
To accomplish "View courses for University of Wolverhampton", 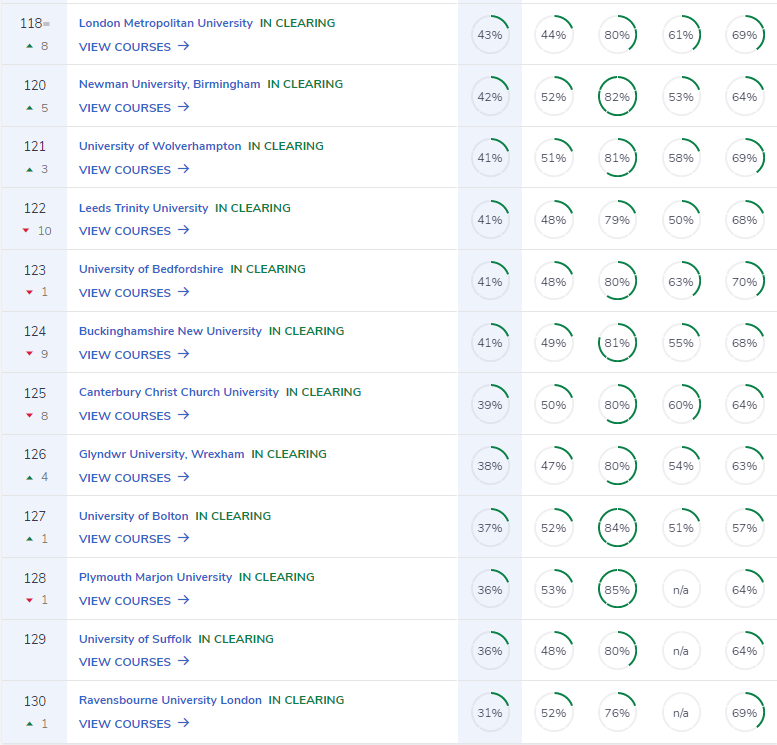I will (x=134, y=170).
